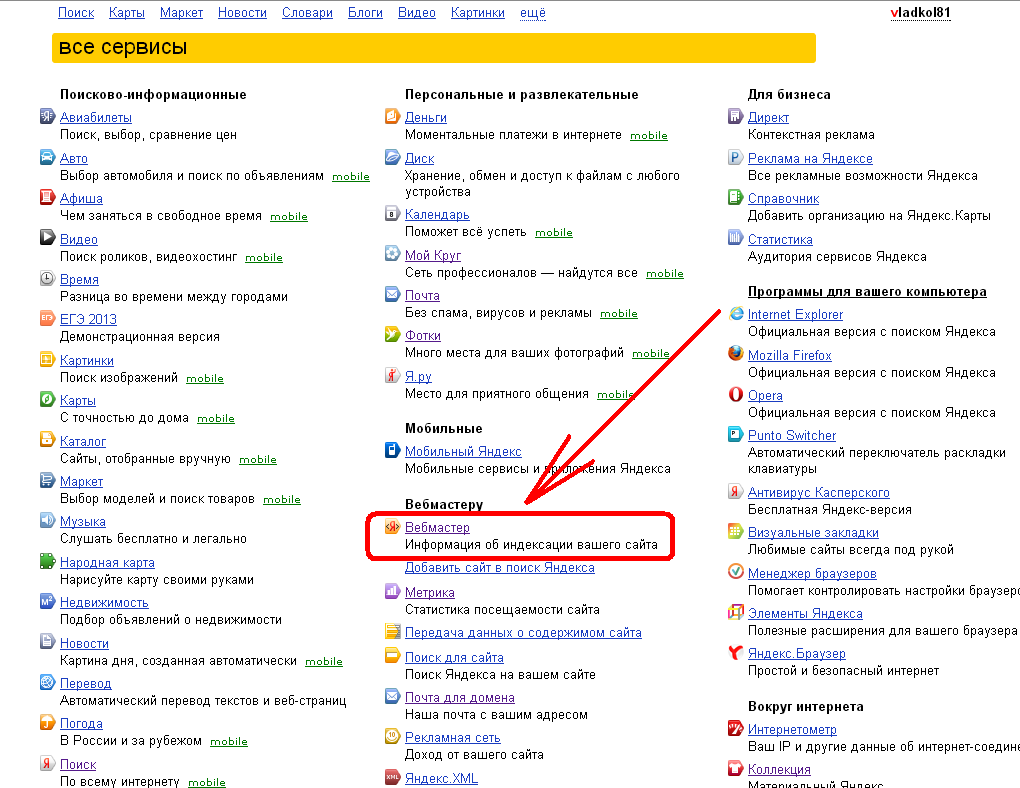Open Словари in the top navigation
Viewport: 1020px width, 788px height.
(307, 12)
